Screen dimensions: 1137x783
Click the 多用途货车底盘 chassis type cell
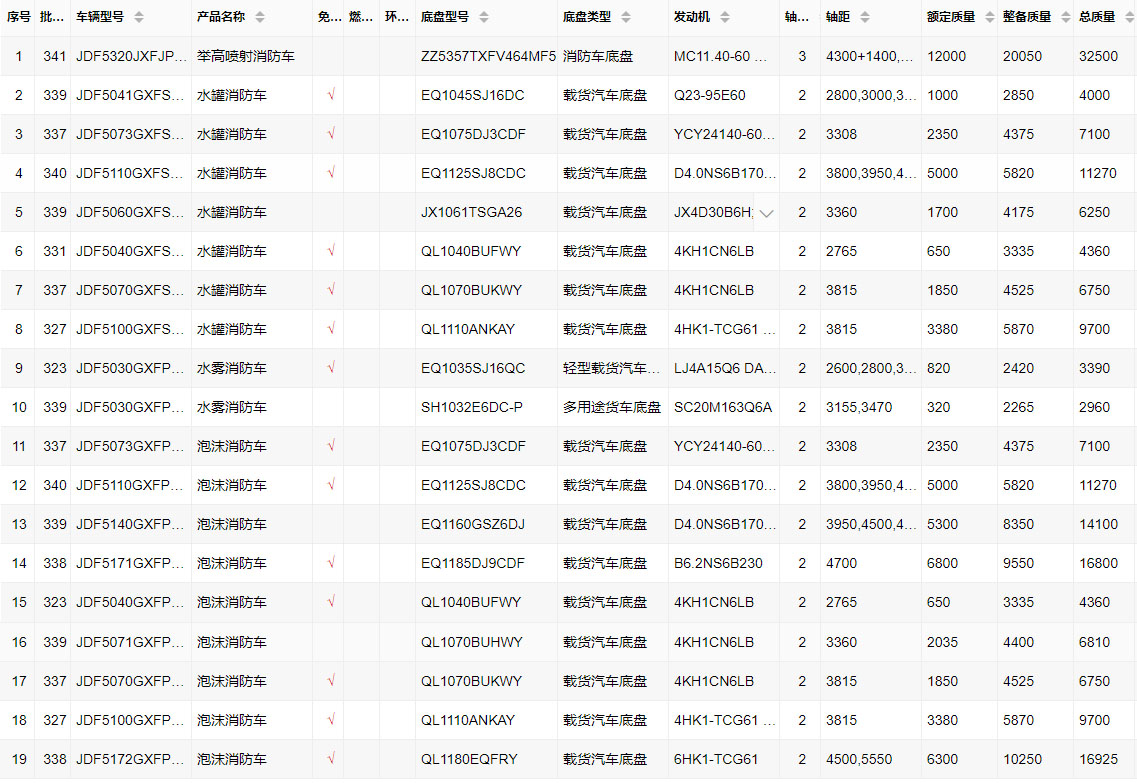pos(611,407)
